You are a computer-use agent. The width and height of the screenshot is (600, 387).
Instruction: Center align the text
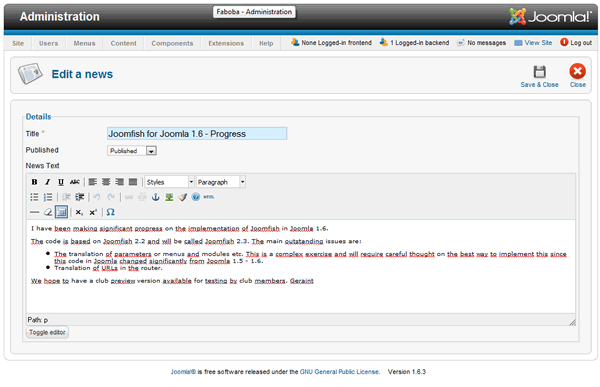point(106,182)
